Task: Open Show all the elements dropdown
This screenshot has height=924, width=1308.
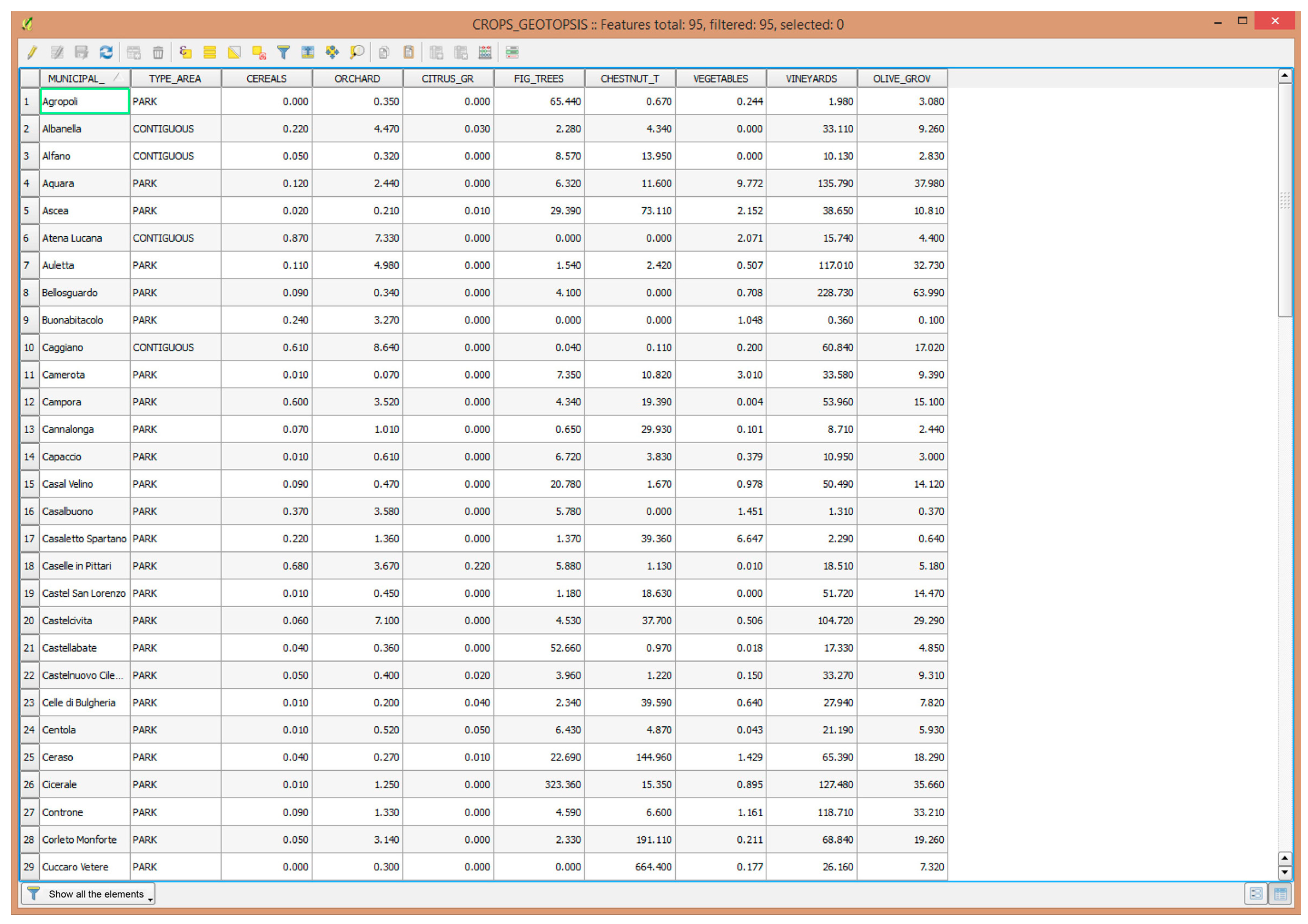Action: point(88,894)
